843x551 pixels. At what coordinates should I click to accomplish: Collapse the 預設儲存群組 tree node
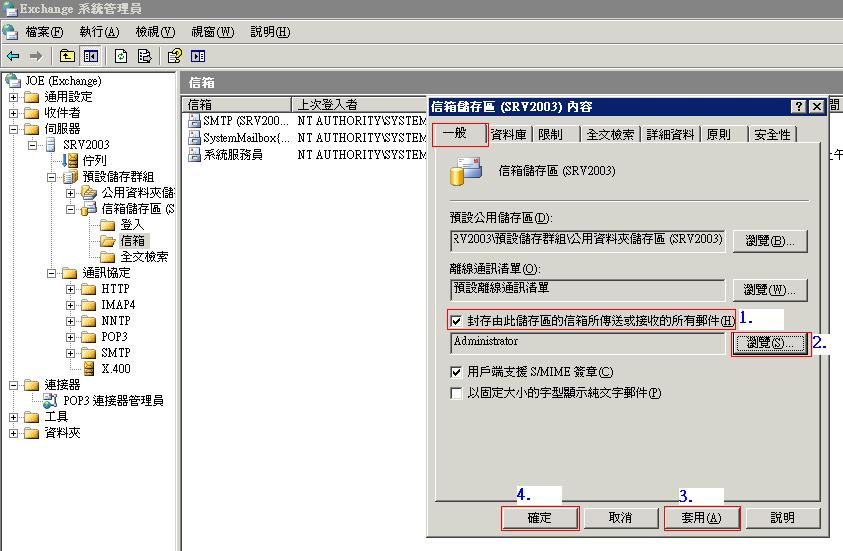[x=52, y=177]
